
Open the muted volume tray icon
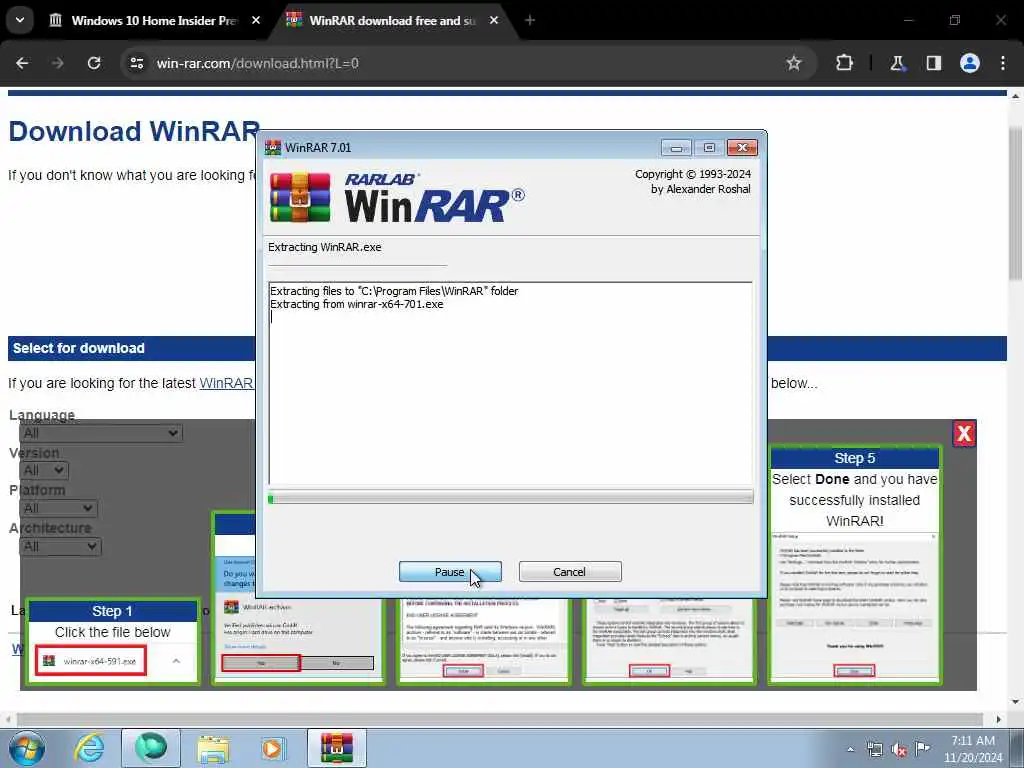899,749
